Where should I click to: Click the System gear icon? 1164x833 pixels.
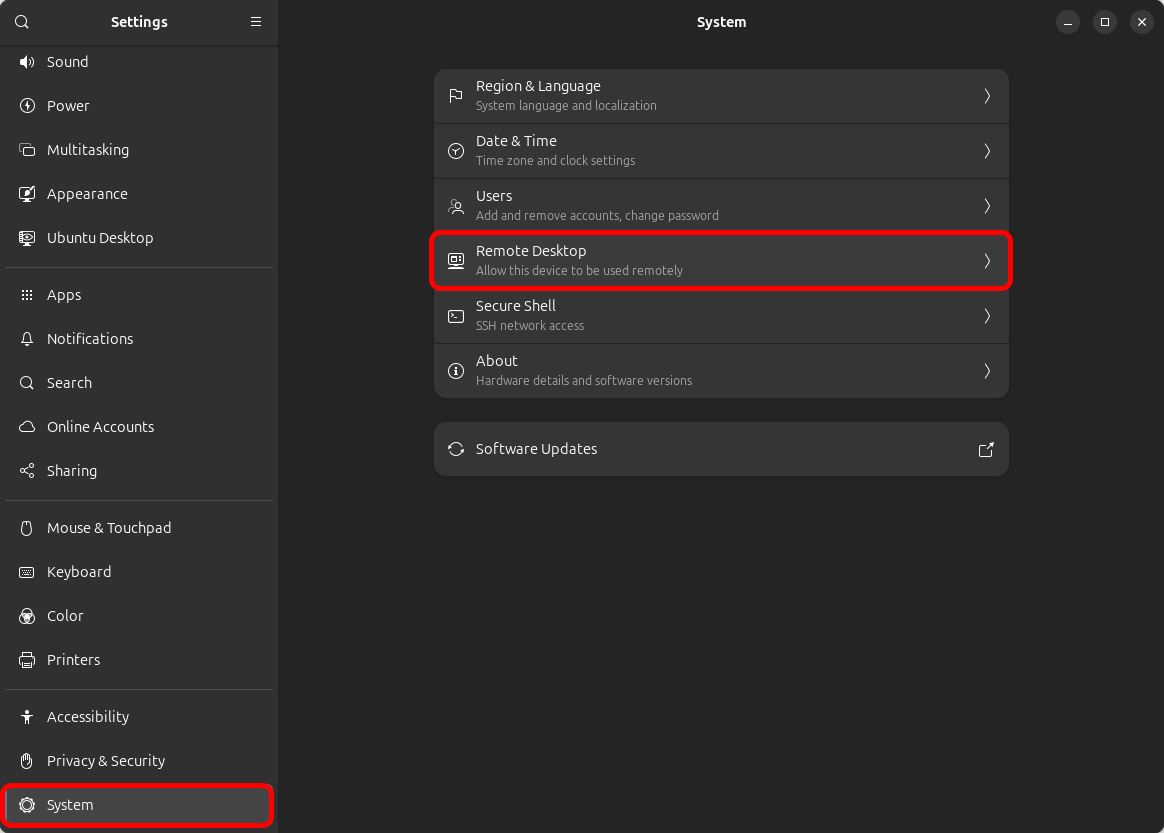[27, 805]
